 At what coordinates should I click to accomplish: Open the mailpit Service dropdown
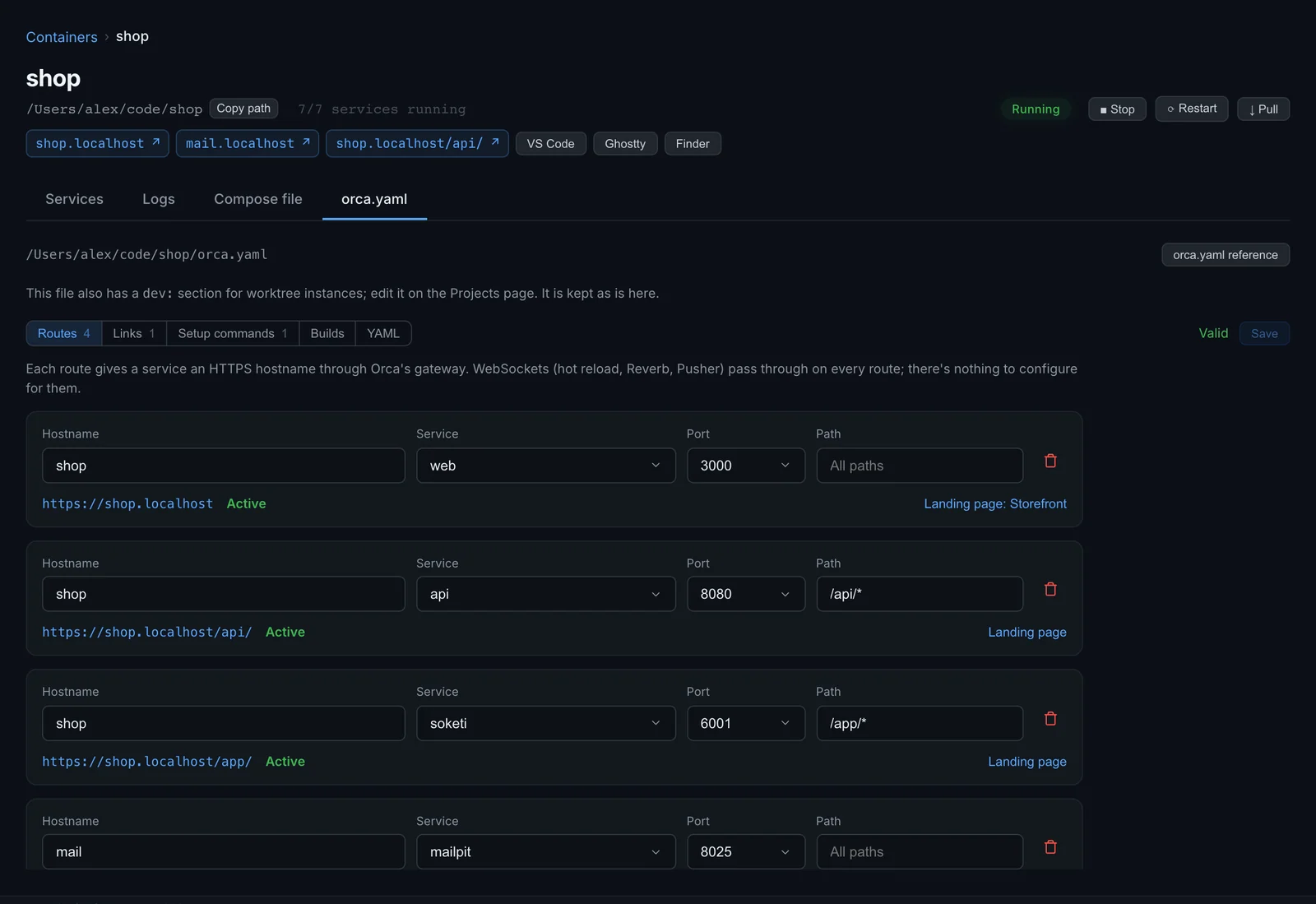(545, 851)
